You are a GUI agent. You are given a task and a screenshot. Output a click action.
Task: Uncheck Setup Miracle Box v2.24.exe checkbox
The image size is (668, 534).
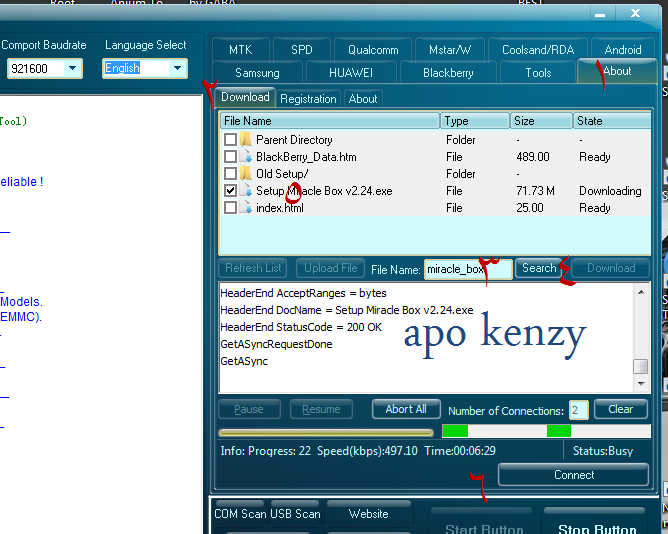coord(230,191)
